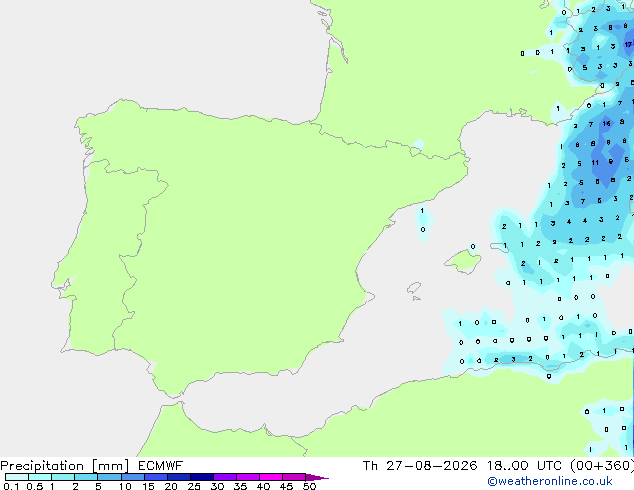The image size is (634, 490).
Task: Click the '10' legend scale label
Action: coord(125,486)
